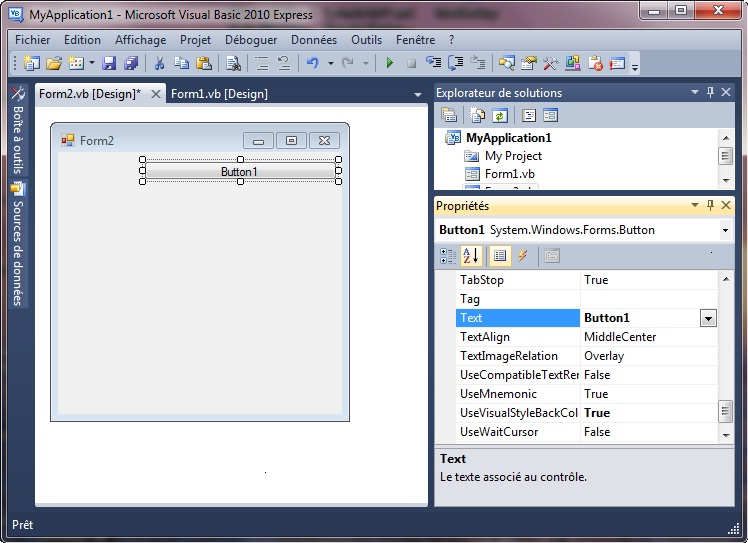Save the current file with floppy icon

click(x=109, y=63)
